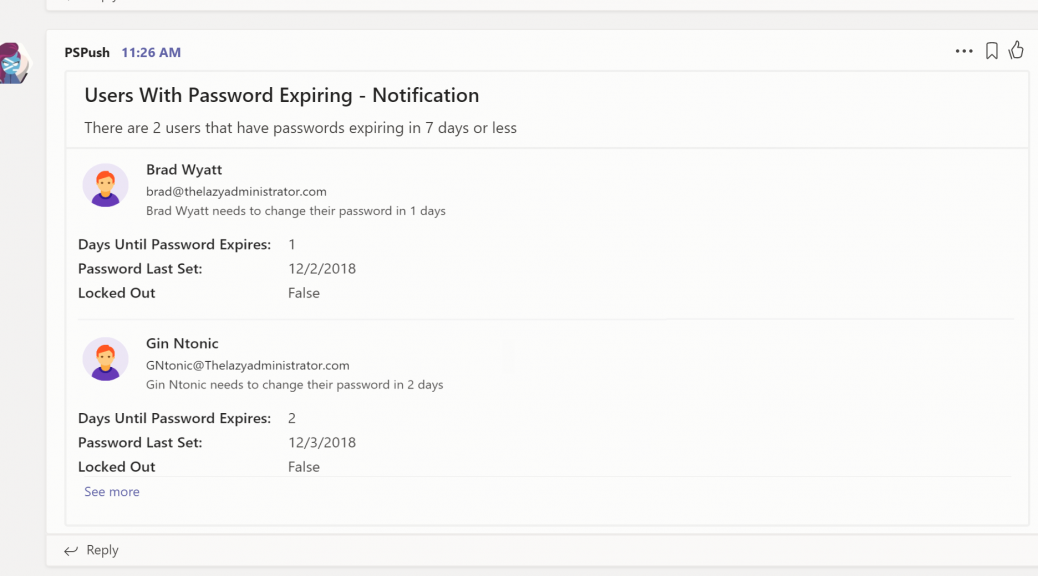Click Gin Ntonic's Days Until Password Expires label

pos(175,418)
